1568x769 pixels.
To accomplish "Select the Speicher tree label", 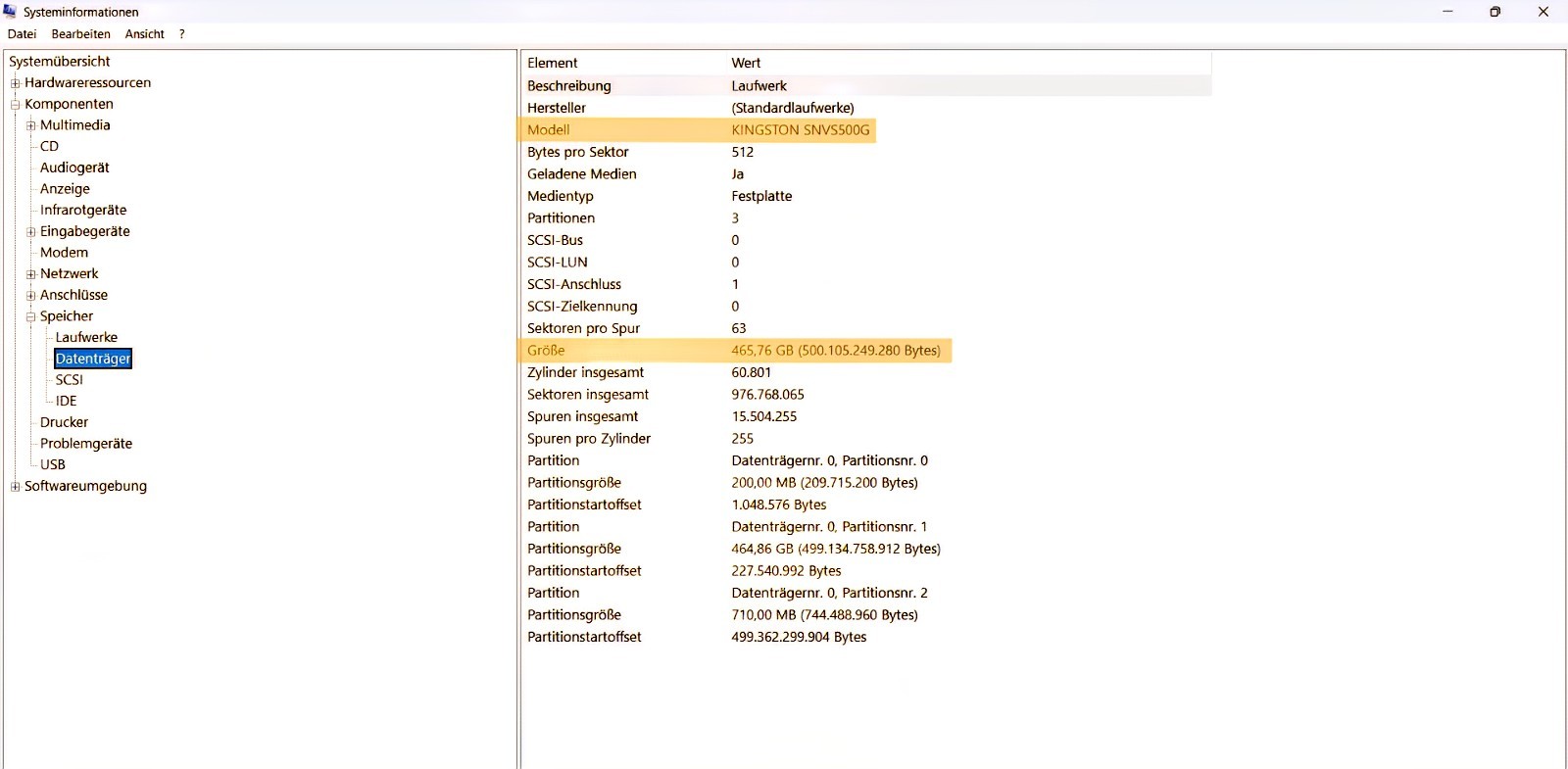I will pos(67,316).
